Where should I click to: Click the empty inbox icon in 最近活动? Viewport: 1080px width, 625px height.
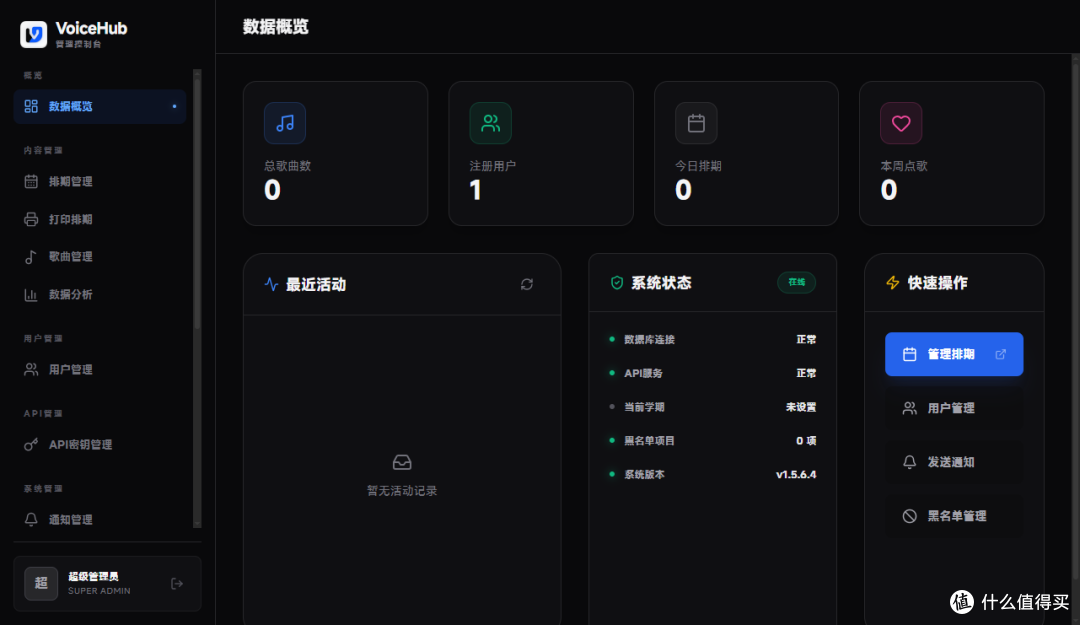(x=402, y=462)
